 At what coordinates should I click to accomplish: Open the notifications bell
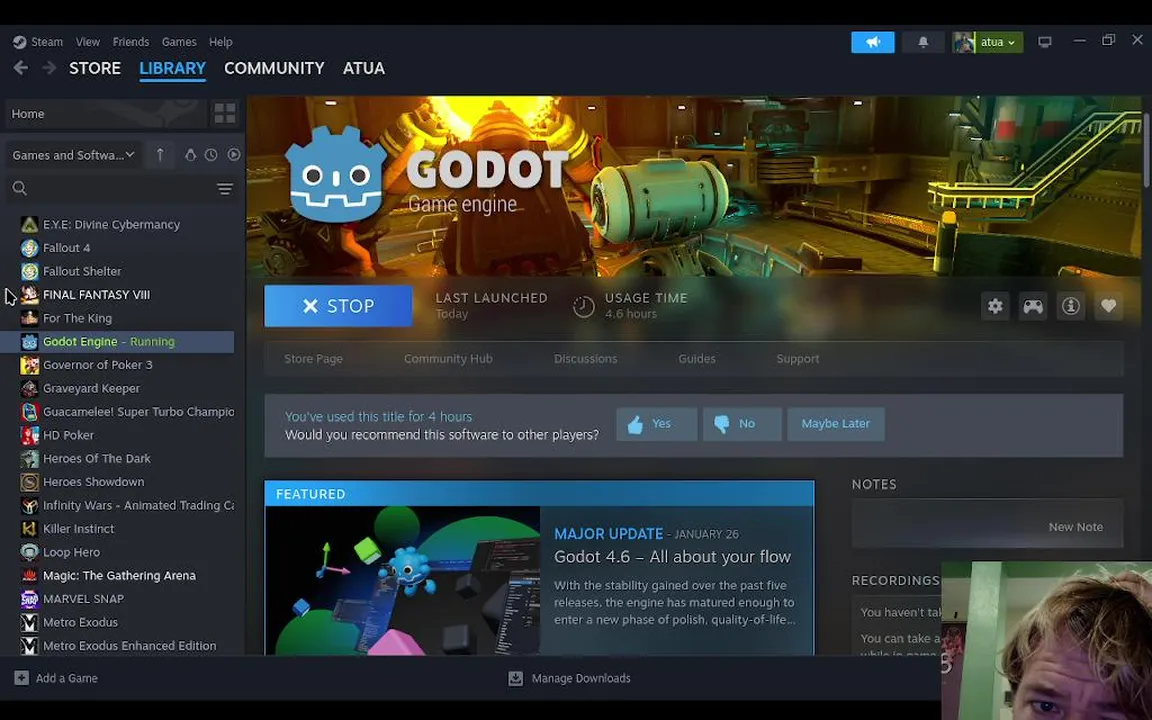pyautogui.click(x=923, y=42)
